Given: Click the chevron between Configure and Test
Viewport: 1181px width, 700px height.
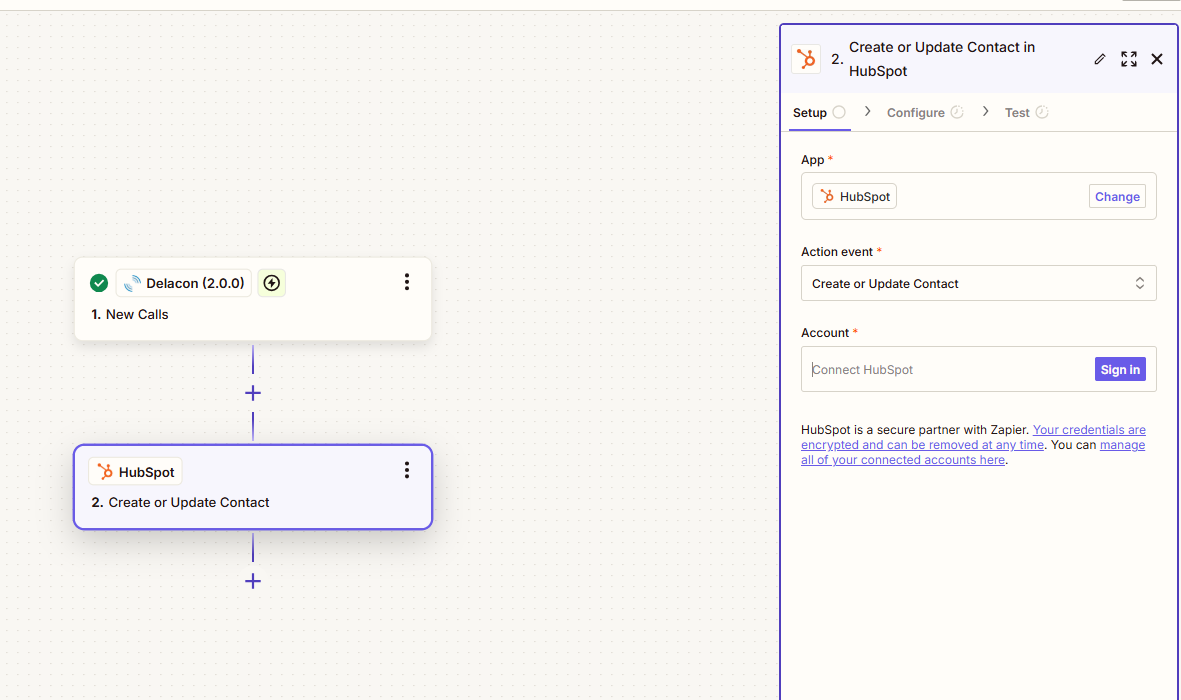Looking at the screenshot, I should point(985,112).
